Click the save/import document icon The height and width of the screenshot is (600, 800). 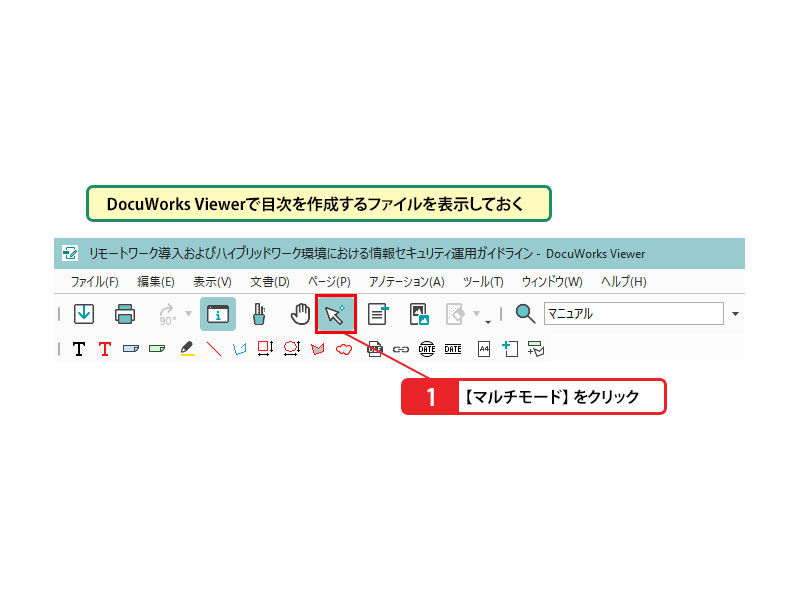[84, 314]
